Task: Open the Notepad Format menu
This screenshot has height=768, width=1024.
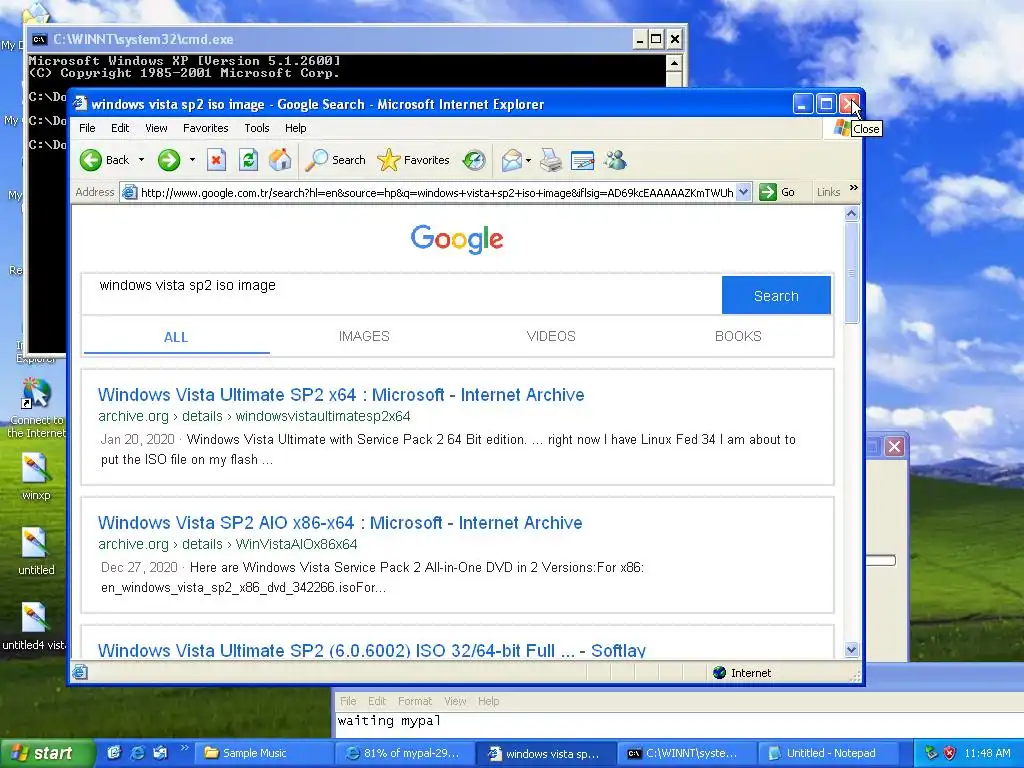Action: pos(415,701)
